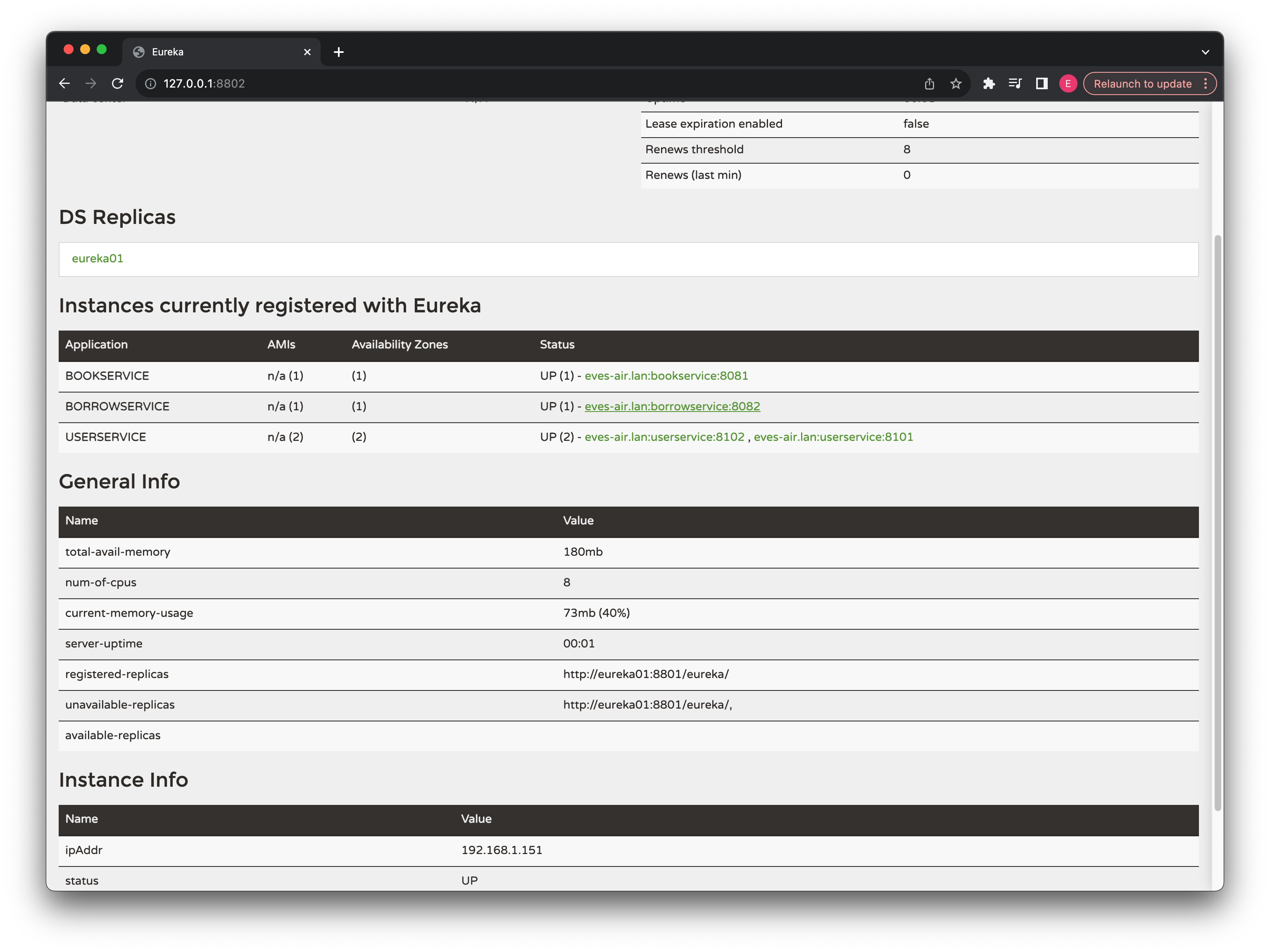This screenshot has height=952, width=1270.
Task: Click the 180mb memory value
Action: click(583, 552)
